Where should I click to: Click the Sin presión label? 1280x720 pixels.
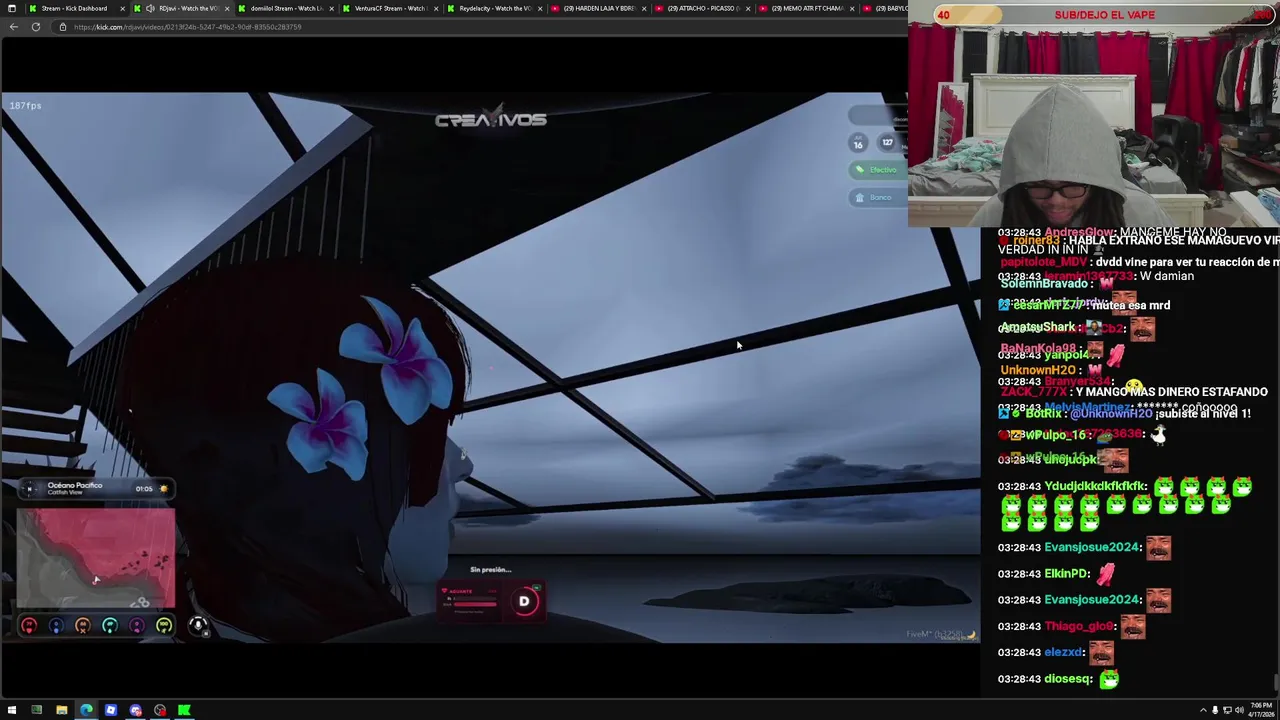click(490, 570)
